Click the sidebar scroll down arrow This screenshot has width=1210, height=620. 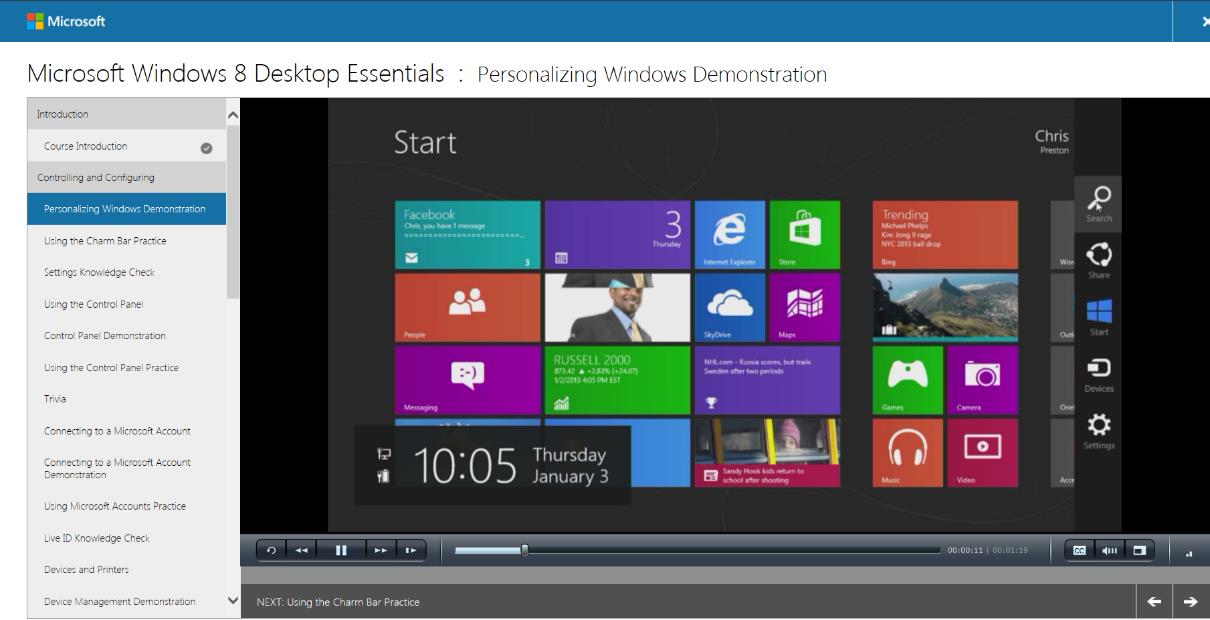[x=234, y=601]
